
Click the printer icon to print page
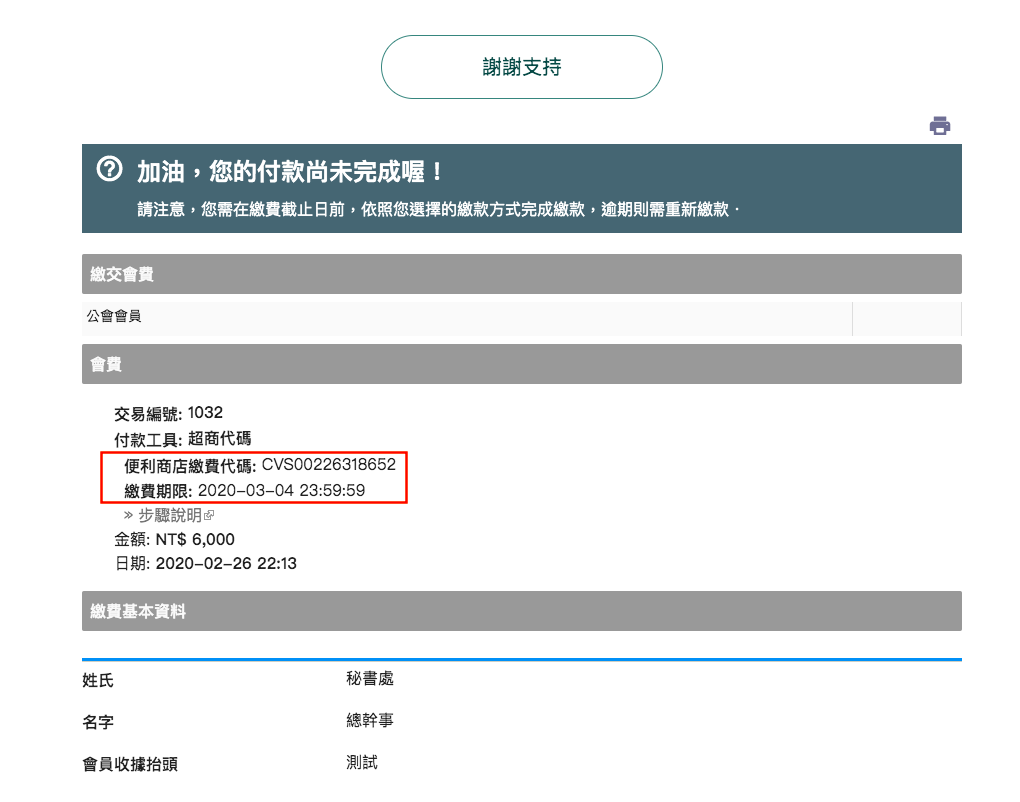coord(939,126)
